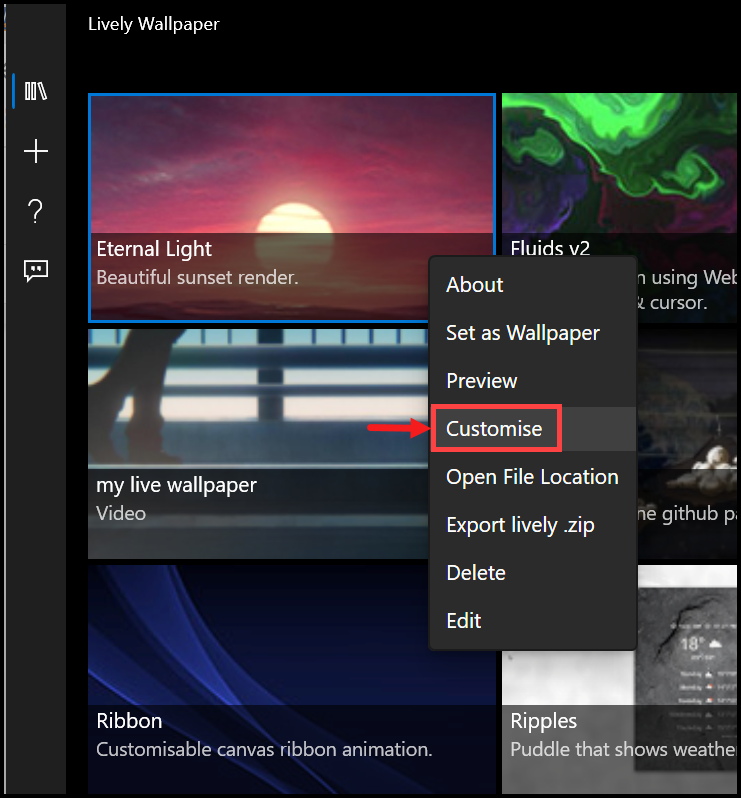Click Customise in the context menu
This screenshot has width=741, height=798.
(533, 429)
